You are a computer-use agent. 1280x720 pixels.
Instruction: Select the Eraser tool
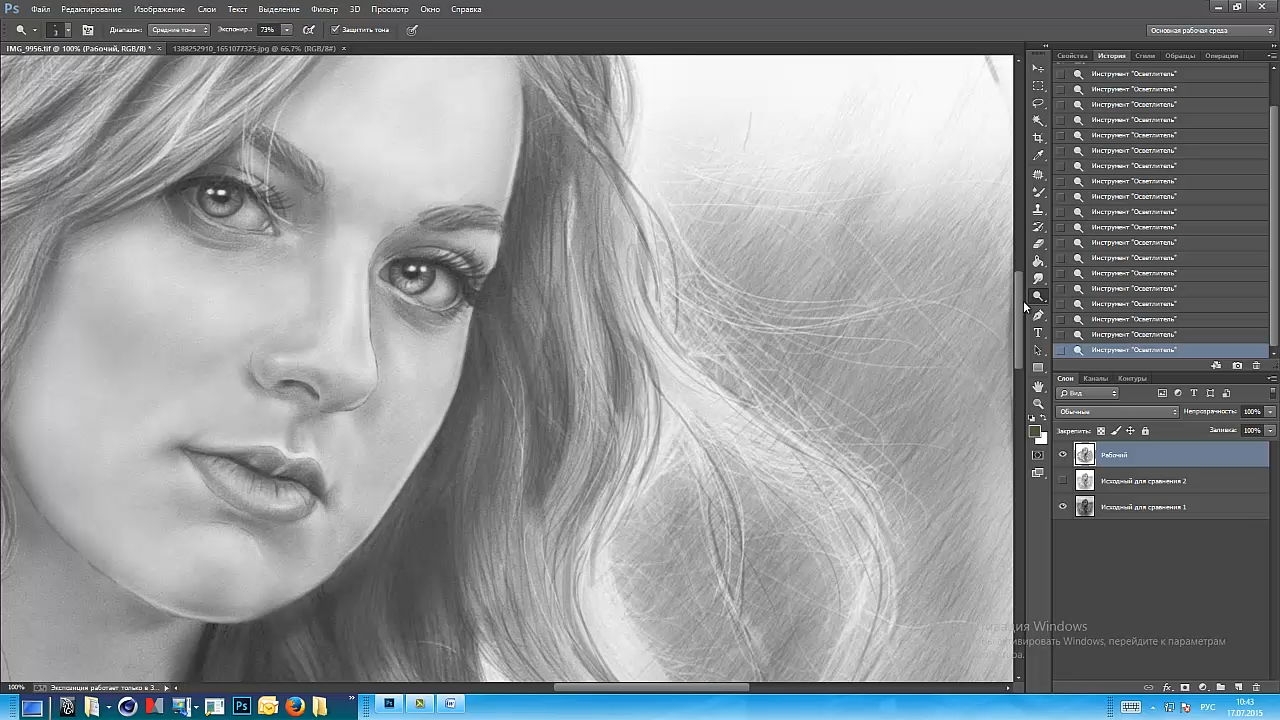(x=1038, y=244)
